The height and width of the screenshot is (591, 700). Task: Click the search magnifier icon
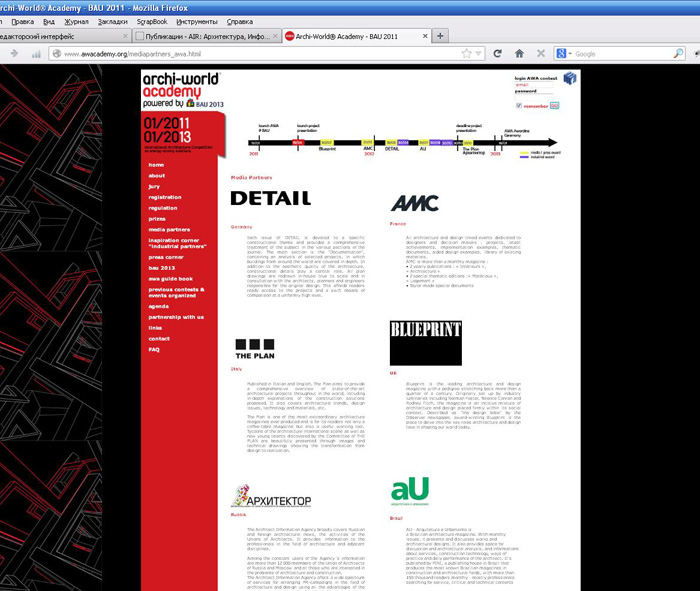point(678,54)
